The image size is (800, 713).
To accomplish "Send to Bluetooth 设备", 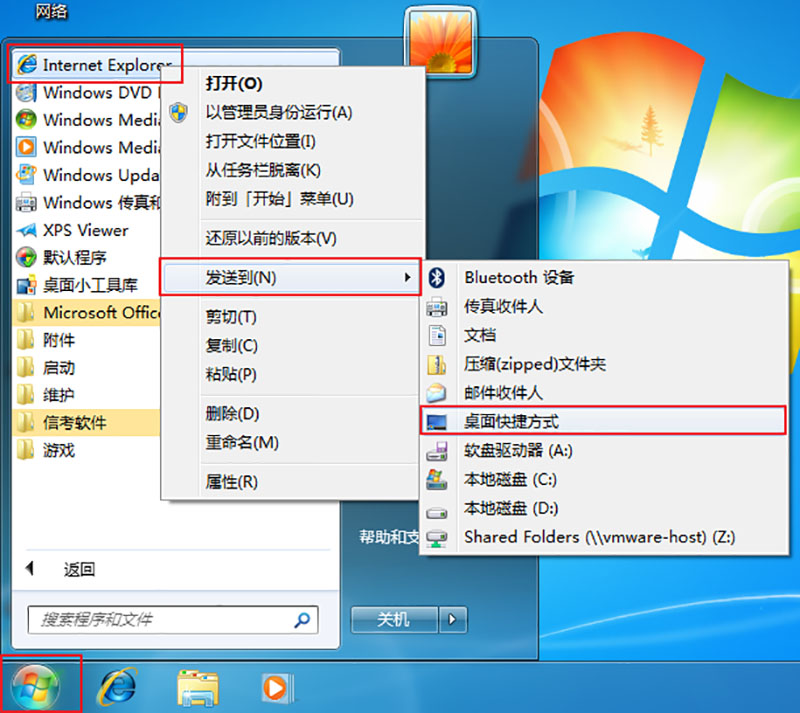I will 604,278.
